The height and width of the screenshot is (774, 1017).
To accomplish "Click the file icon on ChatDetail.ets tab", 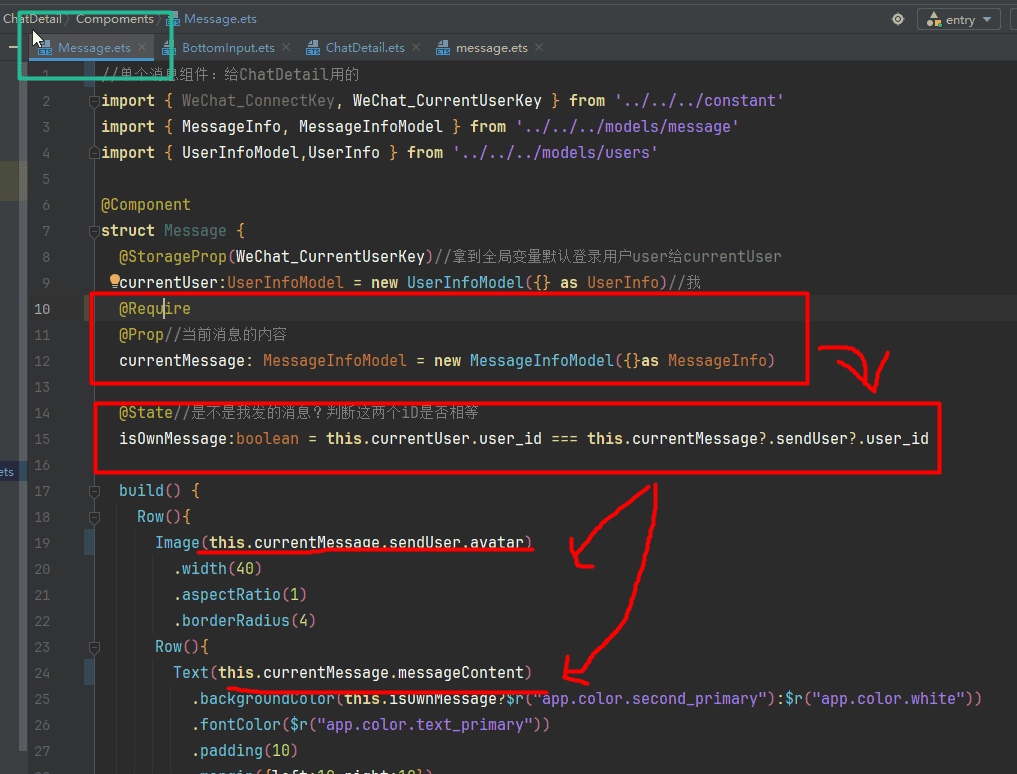I will tap(314, 48).
